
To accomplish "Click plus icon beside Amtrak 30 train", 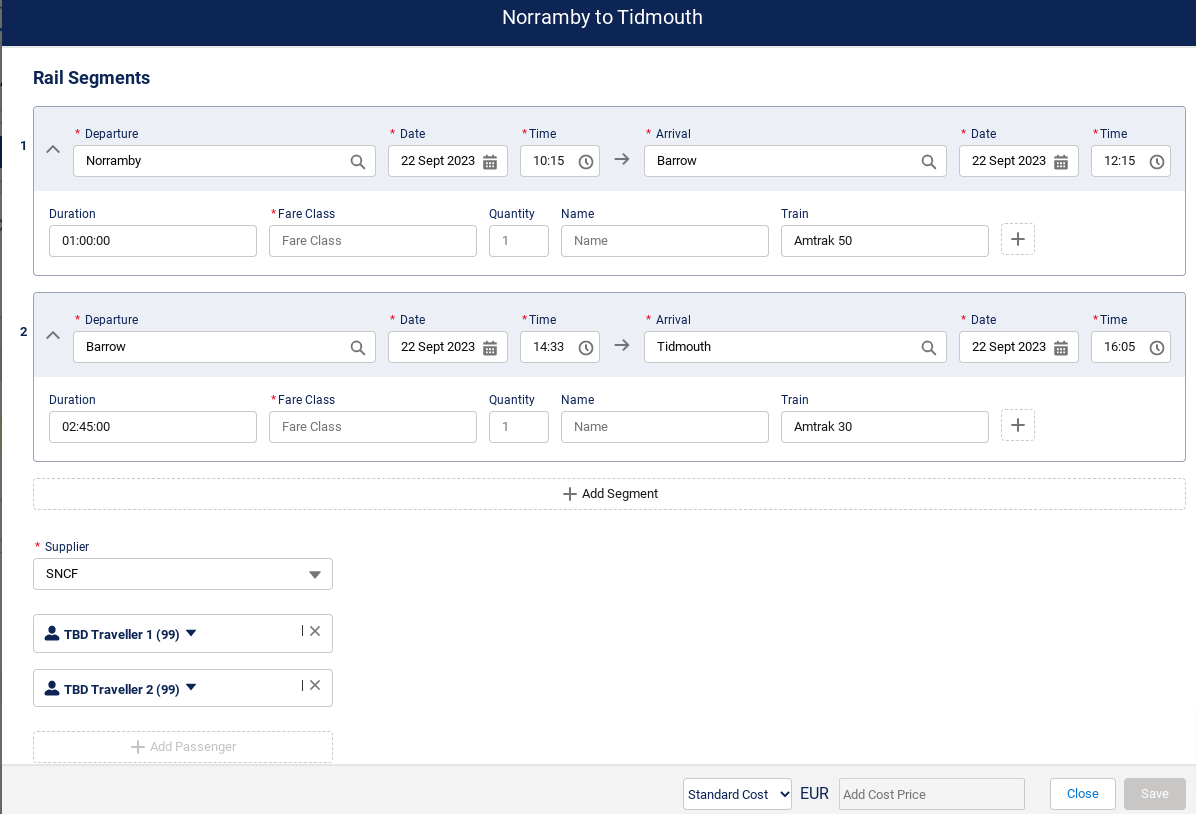I will (x=1018, y=425).
